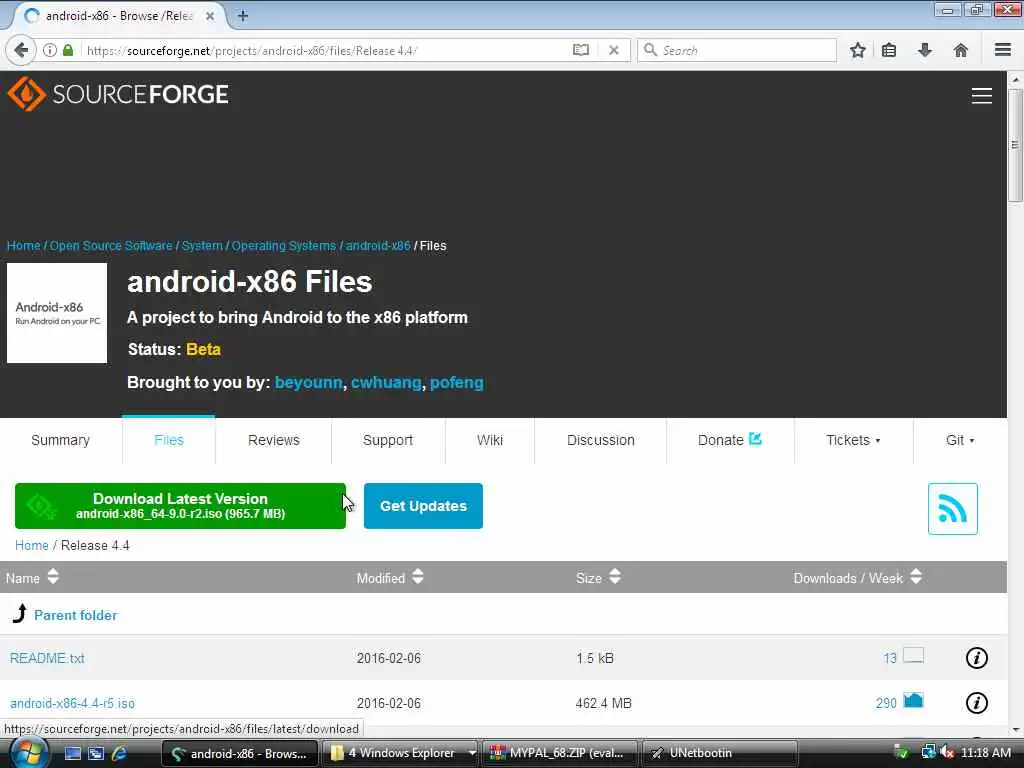Open the browser hamburger menu

coord(1002,50)
